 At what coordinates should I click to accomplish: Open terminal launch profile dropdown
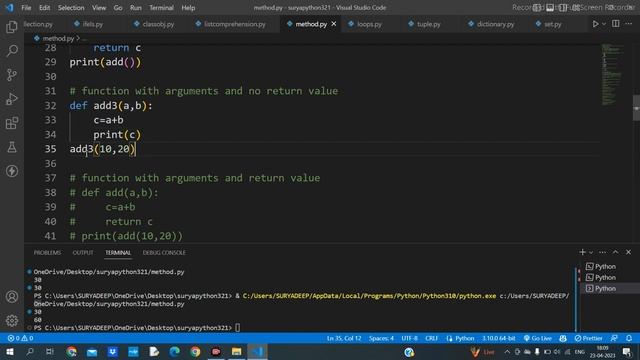point(591,252)
